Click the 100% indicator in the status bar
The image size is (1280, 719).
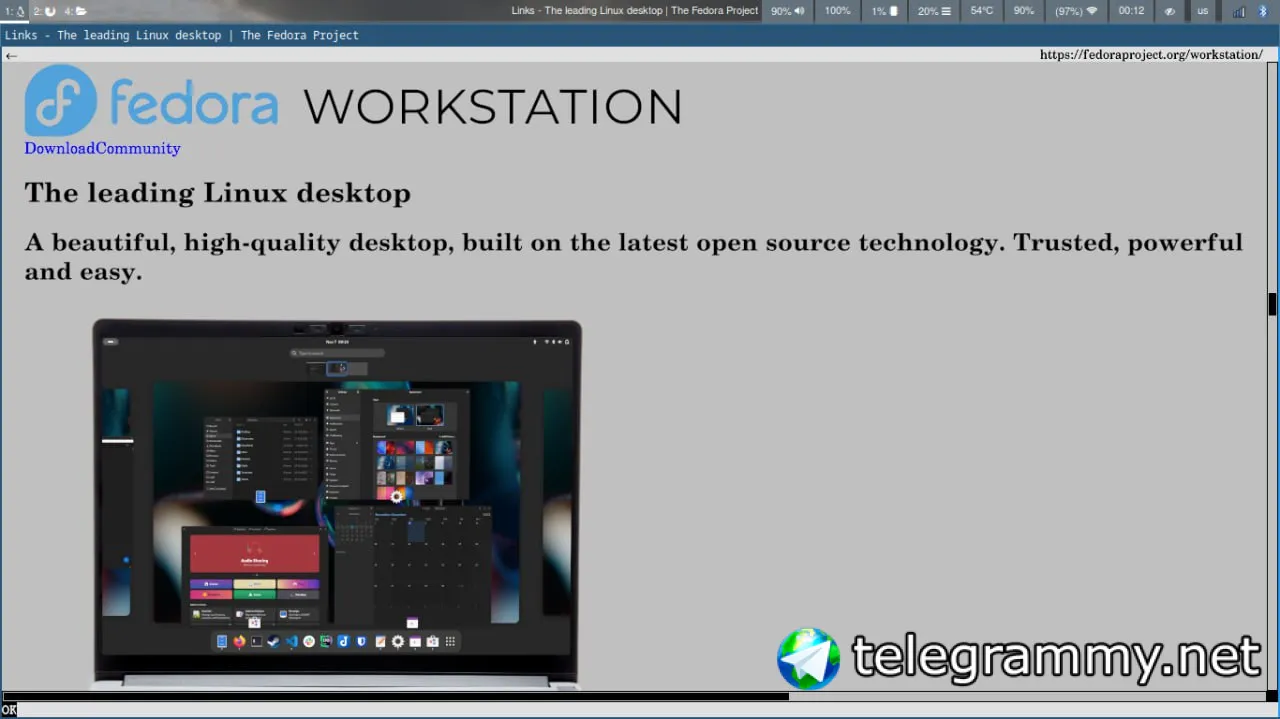[837, 11]
